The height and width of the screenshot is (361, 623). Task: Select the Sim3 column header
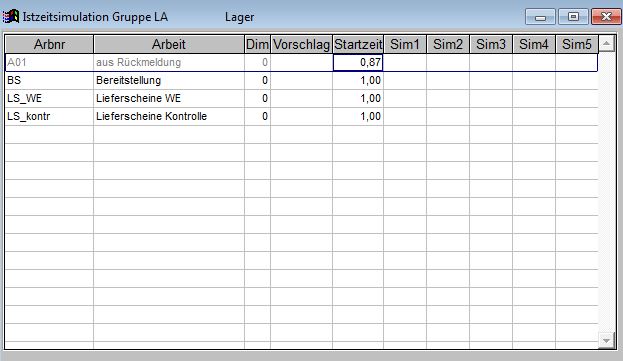(491, 44)
